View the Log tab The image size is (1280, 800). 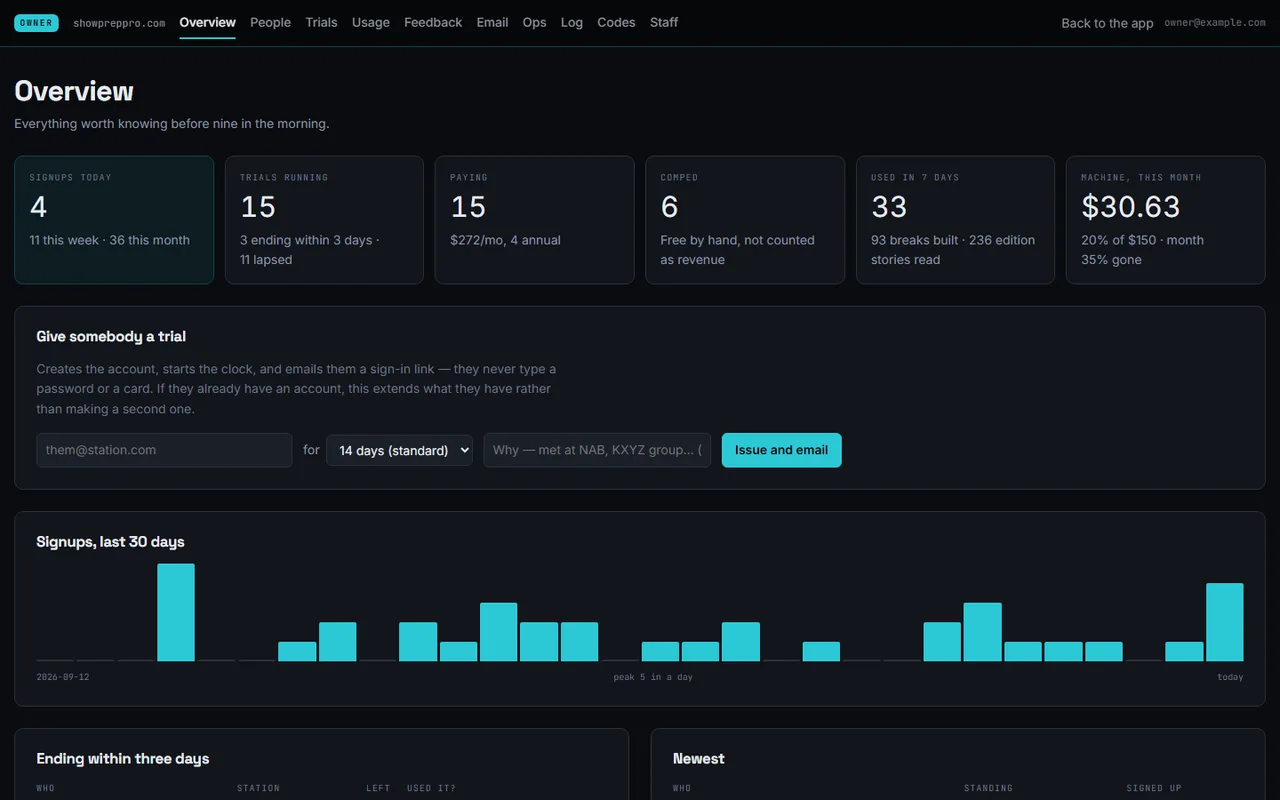click(x=572, y=22)
